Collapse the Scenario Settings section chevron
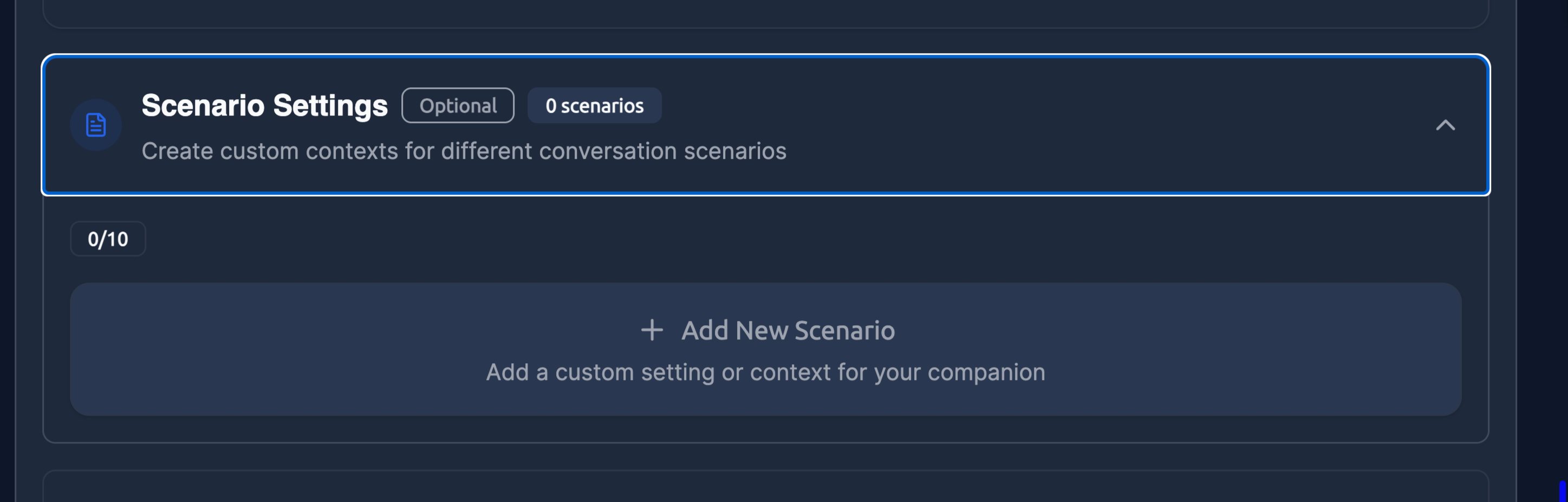 1445,125
